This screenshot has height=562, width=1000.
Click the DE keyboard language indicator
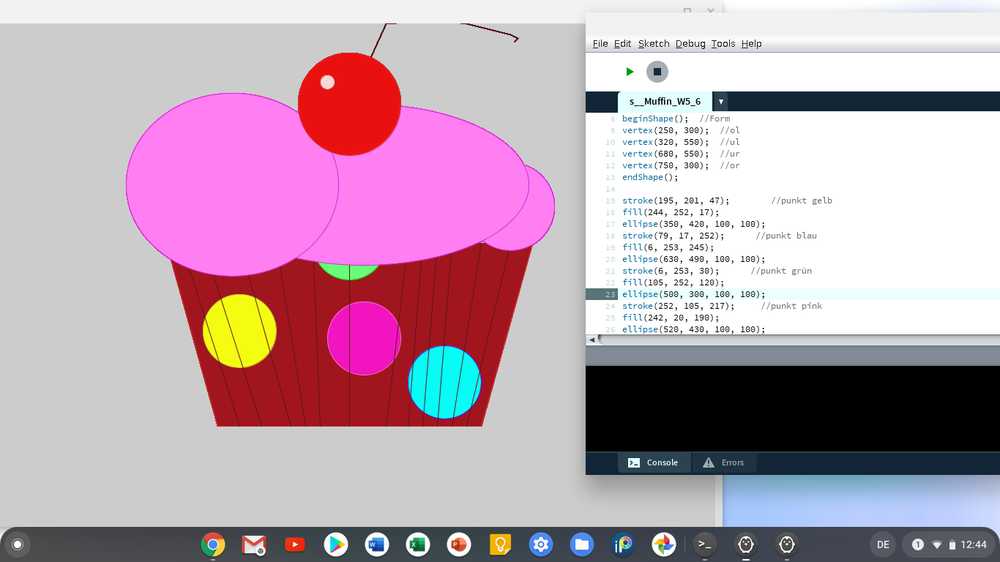(x=883, y=545)
